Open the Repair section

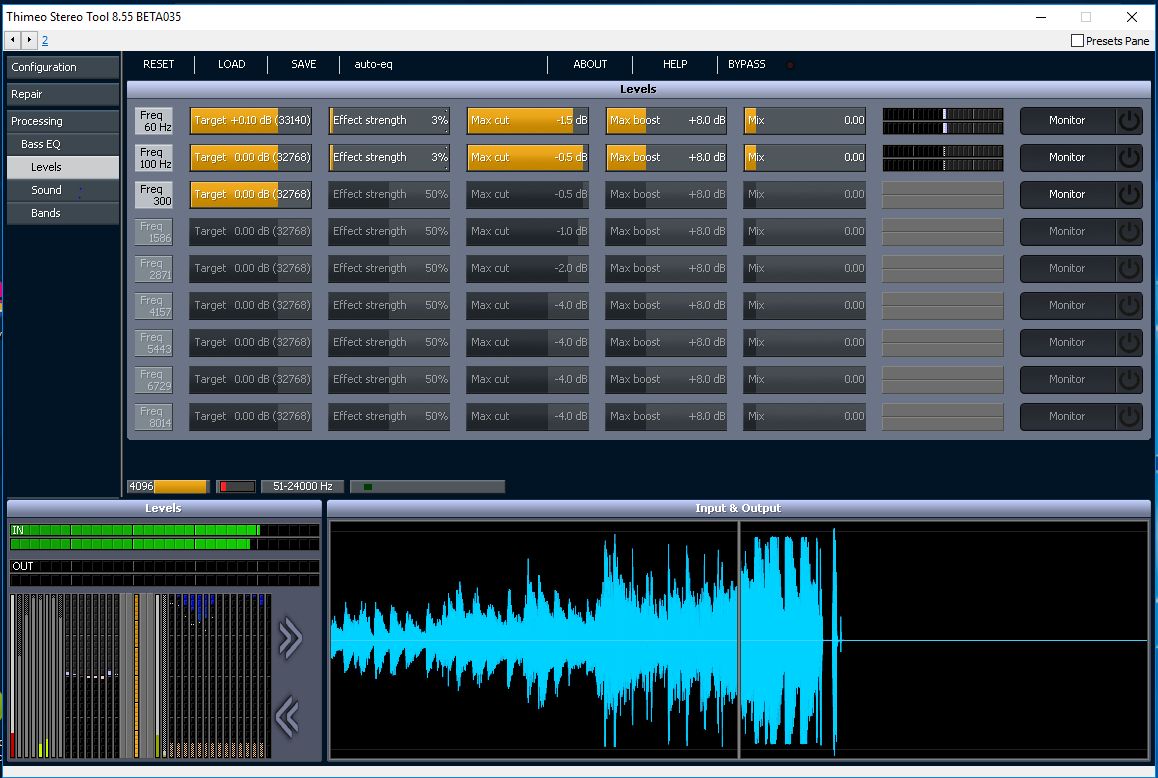[63, 94]
